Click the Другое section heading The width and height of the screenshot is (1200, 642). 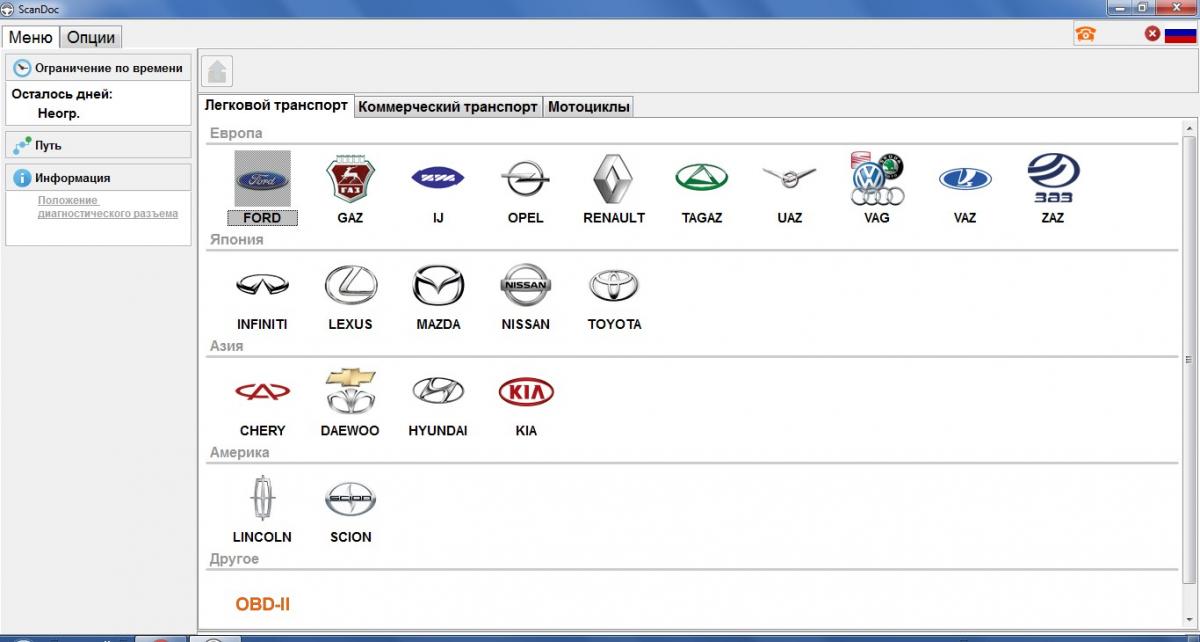coord(234,559)
